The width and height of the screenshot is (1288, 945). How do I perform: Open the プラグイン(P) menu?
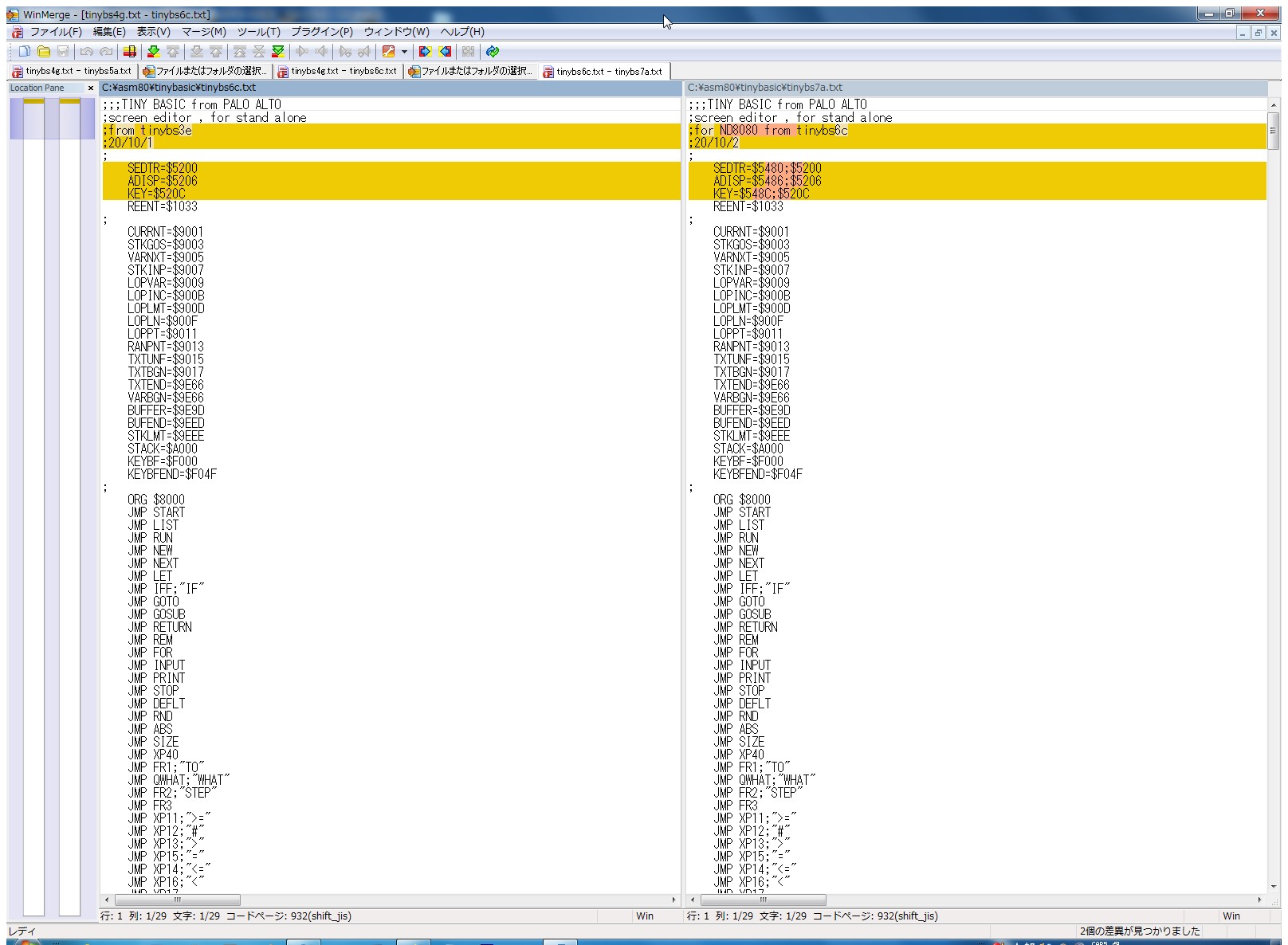tap(322, 32)
